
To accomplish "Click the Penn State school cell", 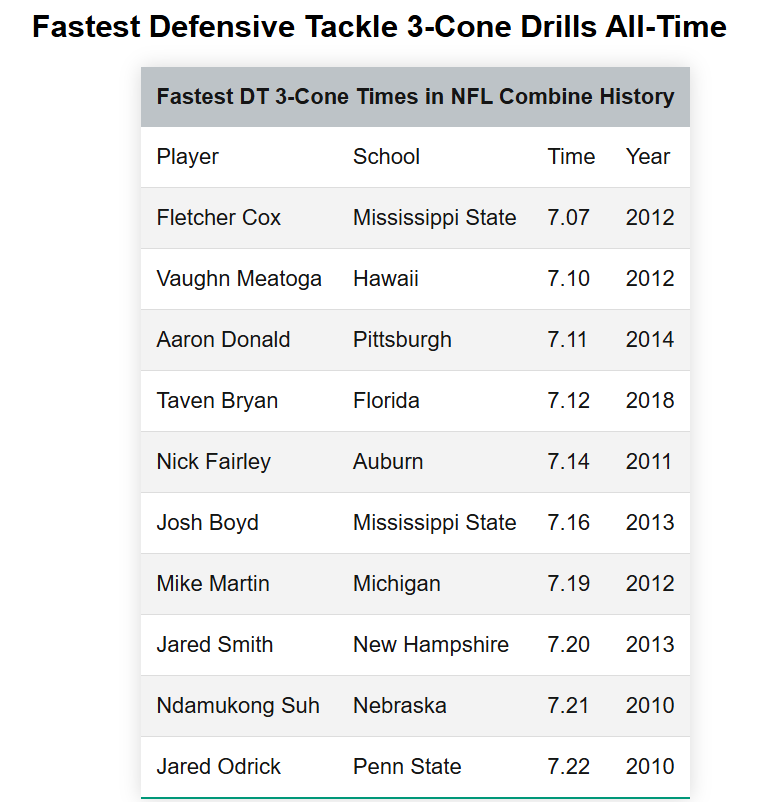I will [407, 767].
